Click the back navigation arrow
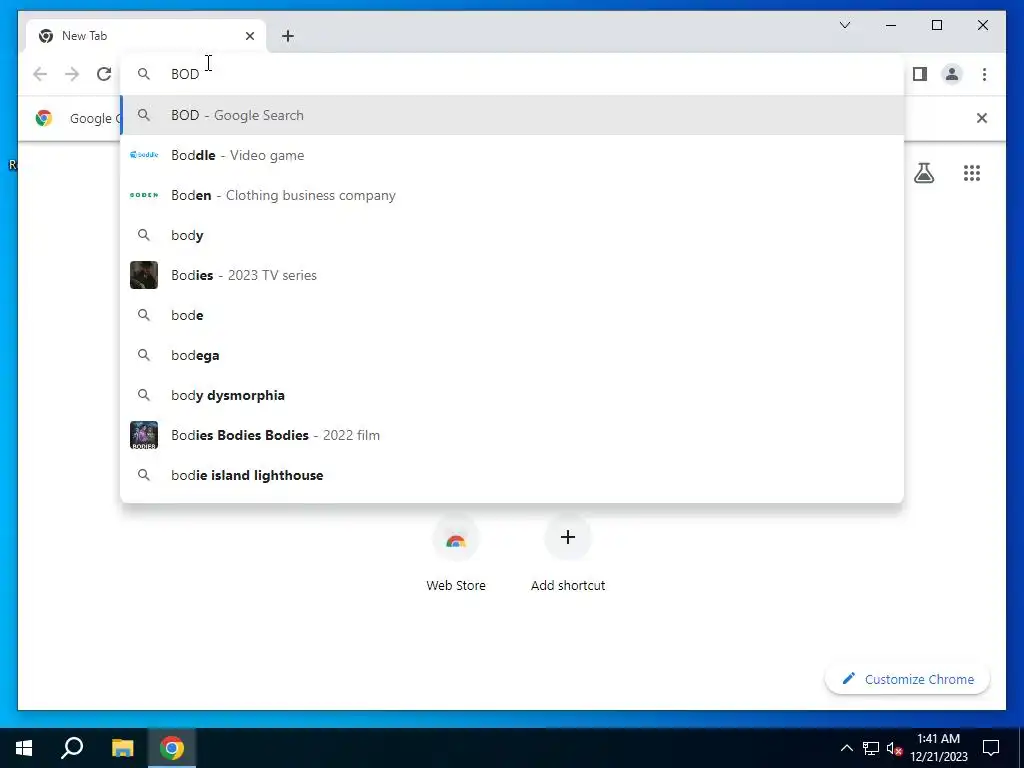1024x768 pixels. (40, 74)
